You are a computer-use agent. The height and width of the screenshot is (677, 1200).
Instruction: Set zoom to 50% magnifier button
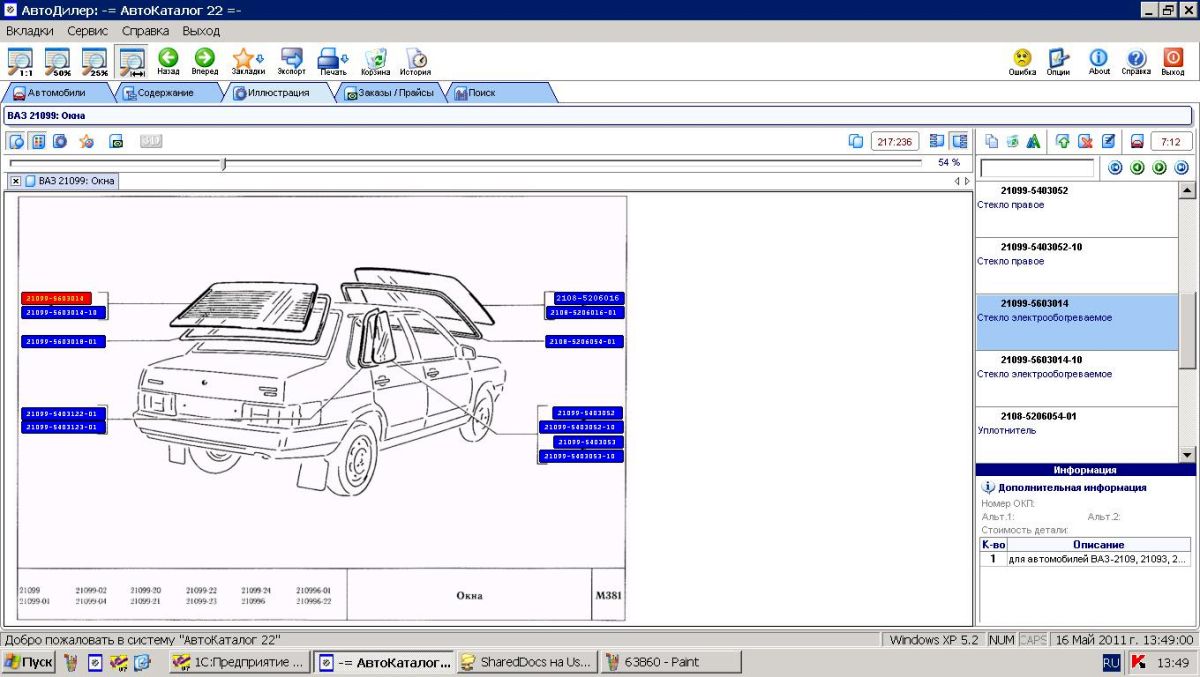point(57,62)
